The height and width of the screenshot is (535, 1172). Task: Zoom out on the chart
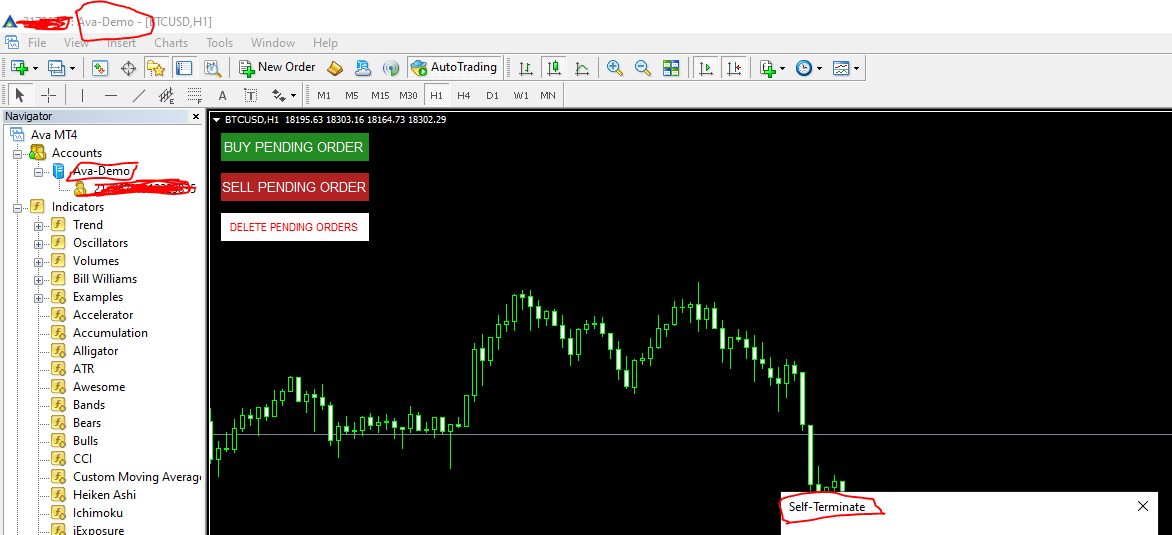[643, 68]
